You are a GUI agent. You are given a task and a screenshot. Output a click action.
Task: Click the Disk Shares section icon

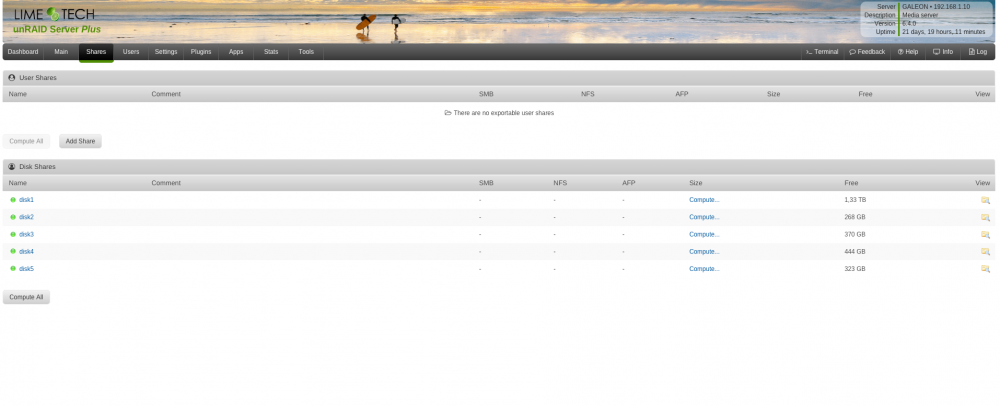click(x=11, y=166)
